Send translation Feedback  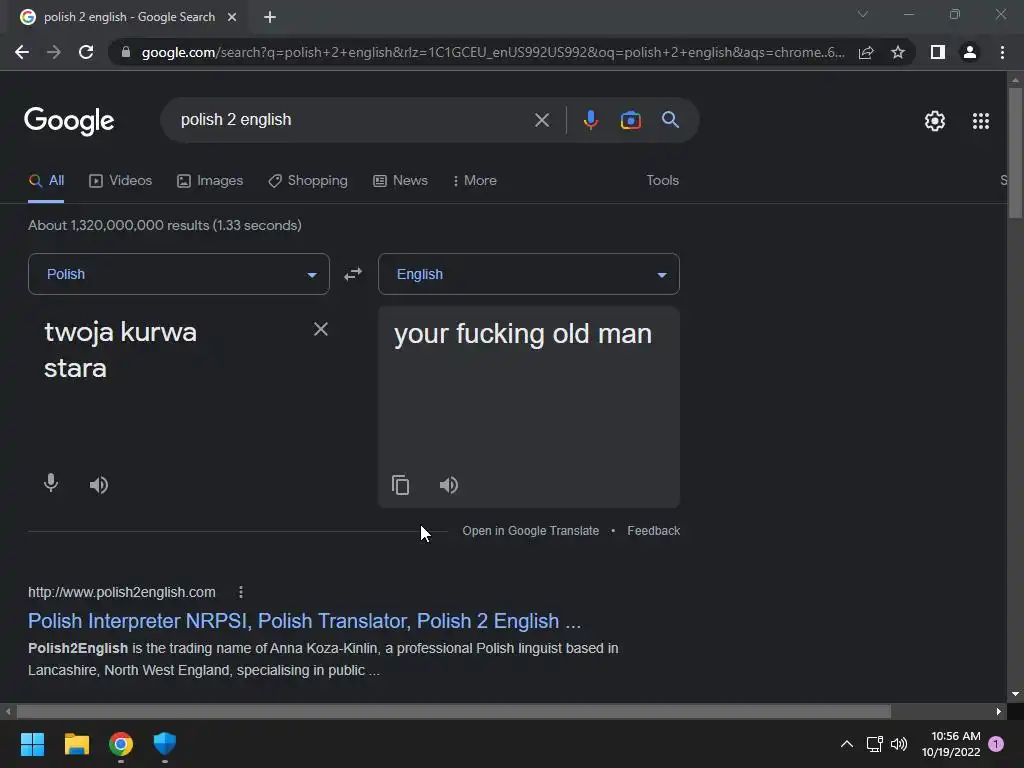coord(654,531)
